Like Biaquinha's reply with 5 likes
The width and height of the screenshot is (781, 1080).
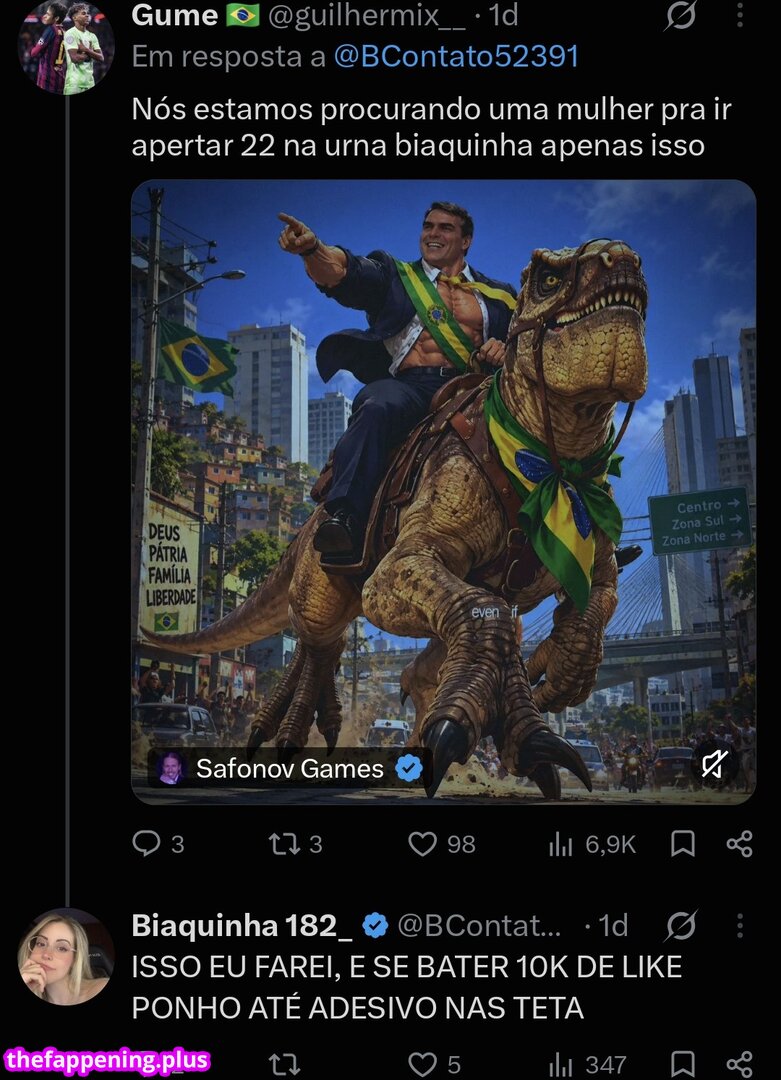(434, 1064)
